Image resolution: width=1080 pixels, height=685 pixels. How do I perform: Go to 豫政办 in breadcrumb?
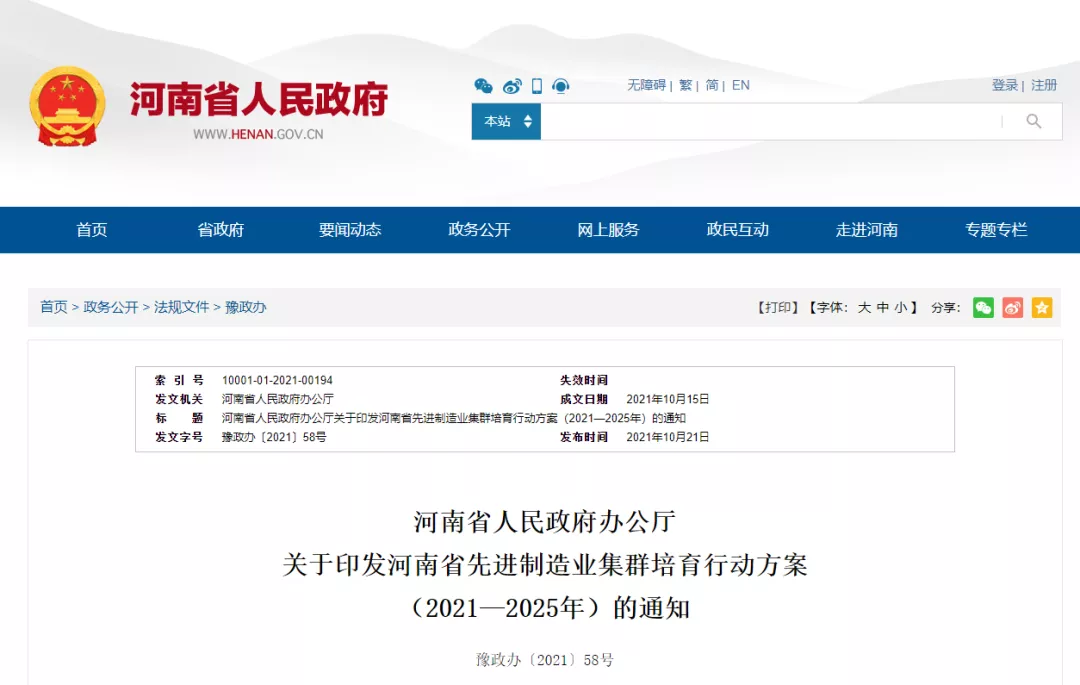click(x=245, y=307)
